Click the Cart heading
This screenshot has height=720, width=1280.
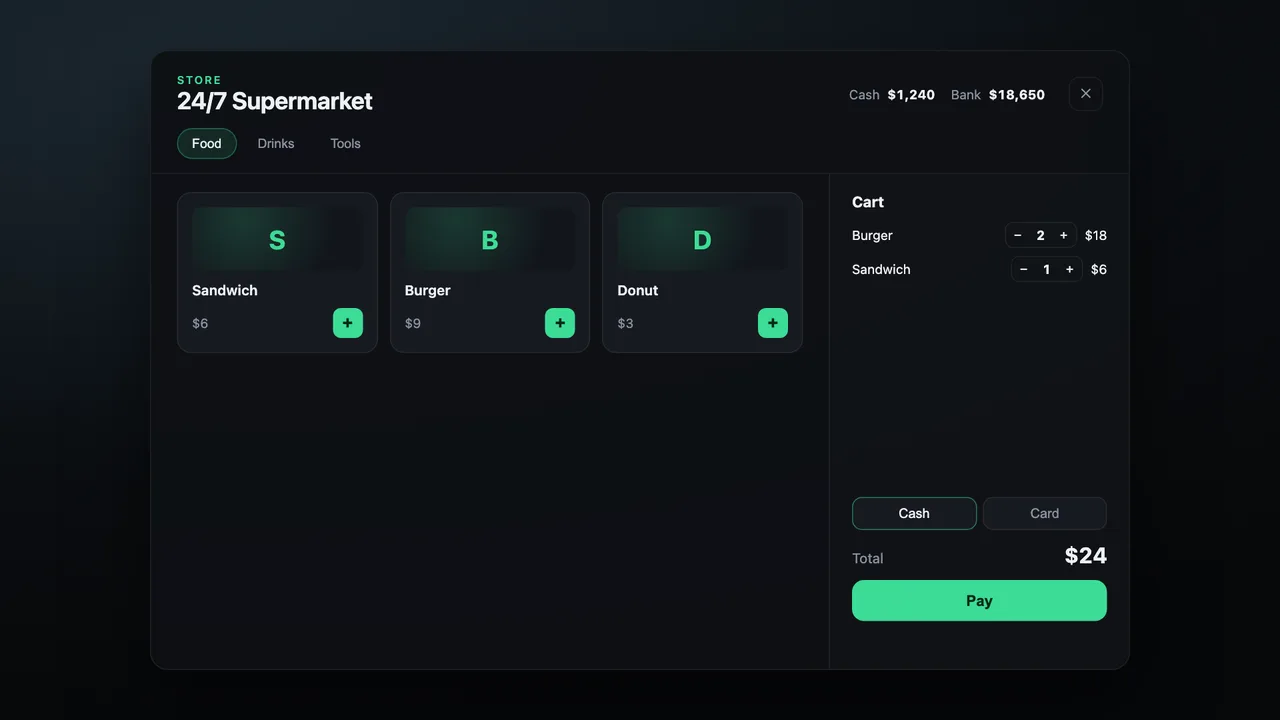coord(868,202)
